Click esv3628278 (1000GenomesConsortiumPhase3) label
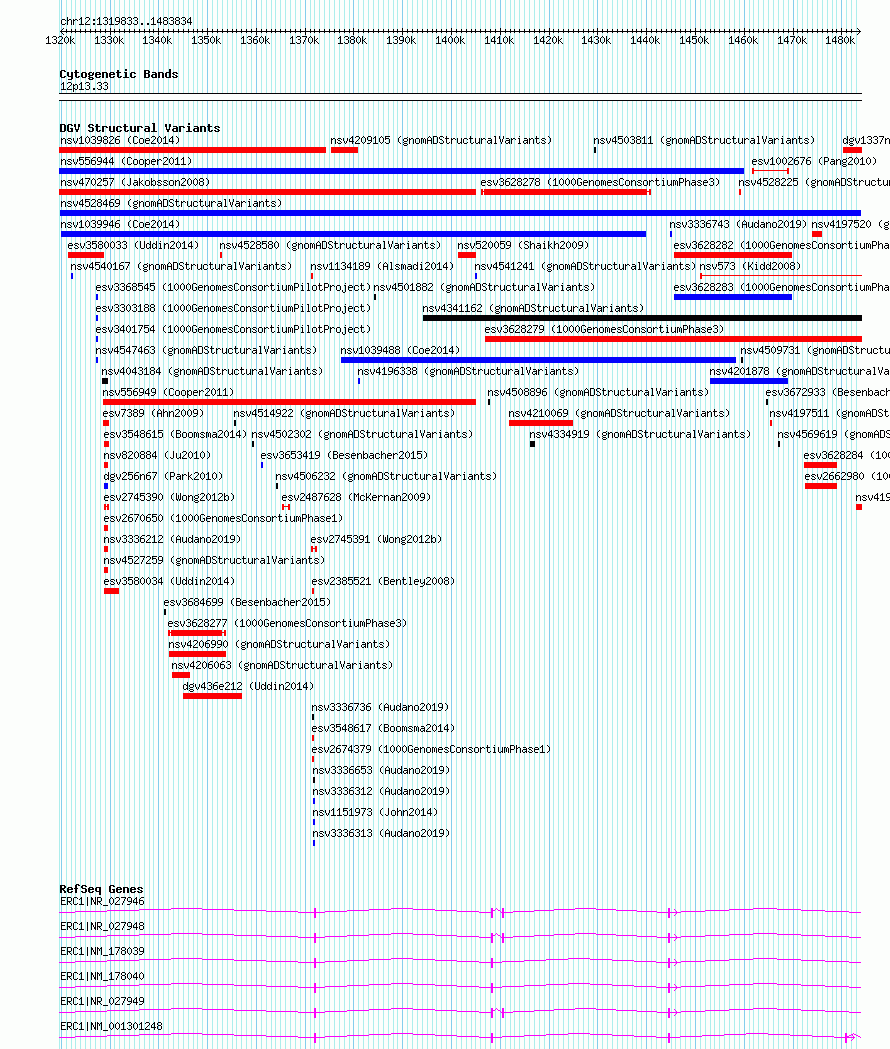The height and width of the screenshot is (1049, 890). (x=600, y=182)
